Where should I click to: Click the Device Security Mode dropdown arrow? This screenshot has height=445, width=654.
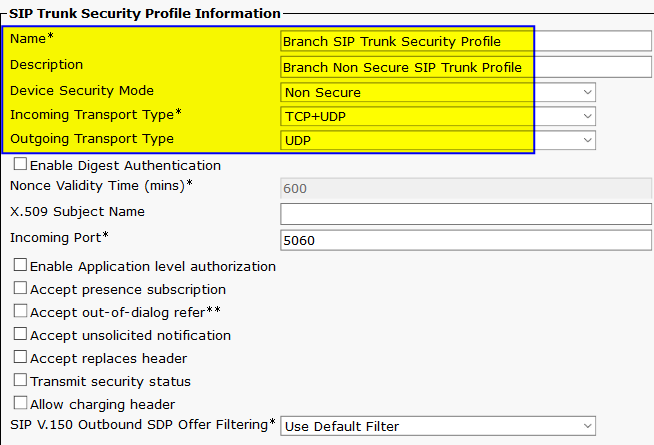[x=587, y=92]
